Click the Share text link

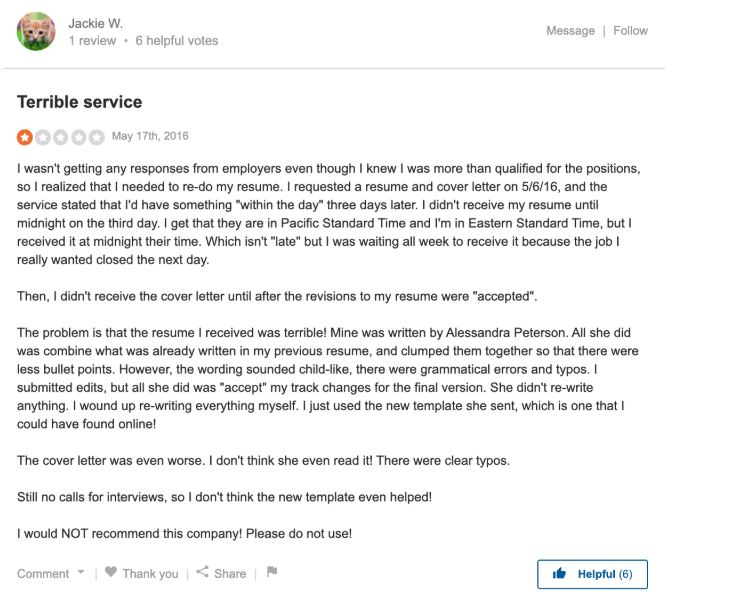[x=230, y=573]
